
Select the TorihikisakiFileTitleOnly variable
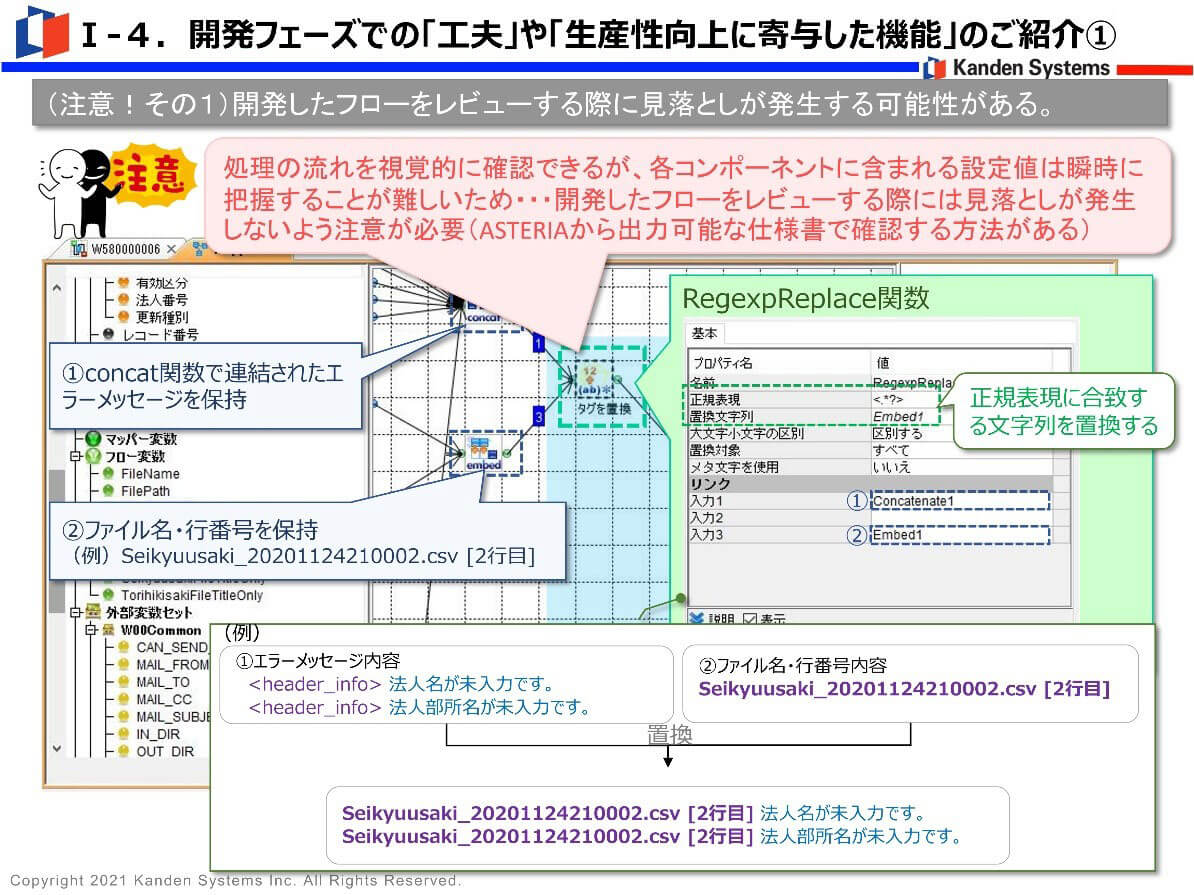coord(192,595)
